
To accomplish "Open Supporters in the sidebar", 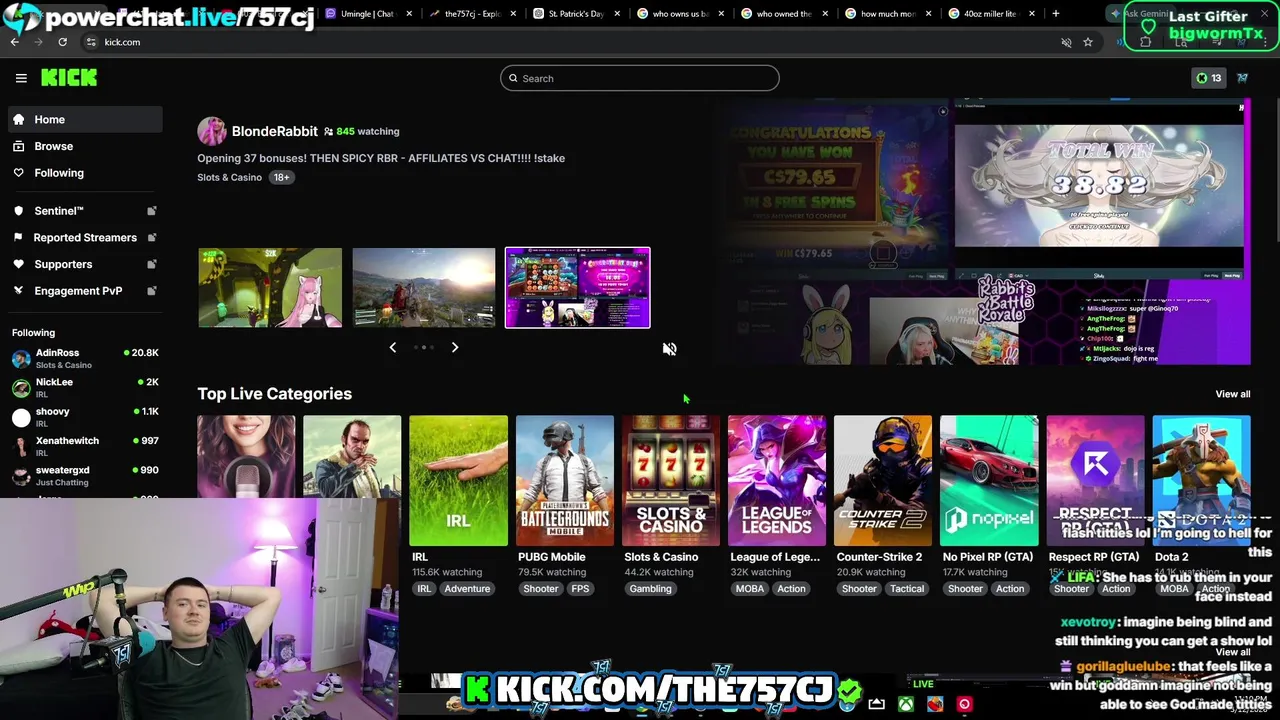I will [85, 264].
